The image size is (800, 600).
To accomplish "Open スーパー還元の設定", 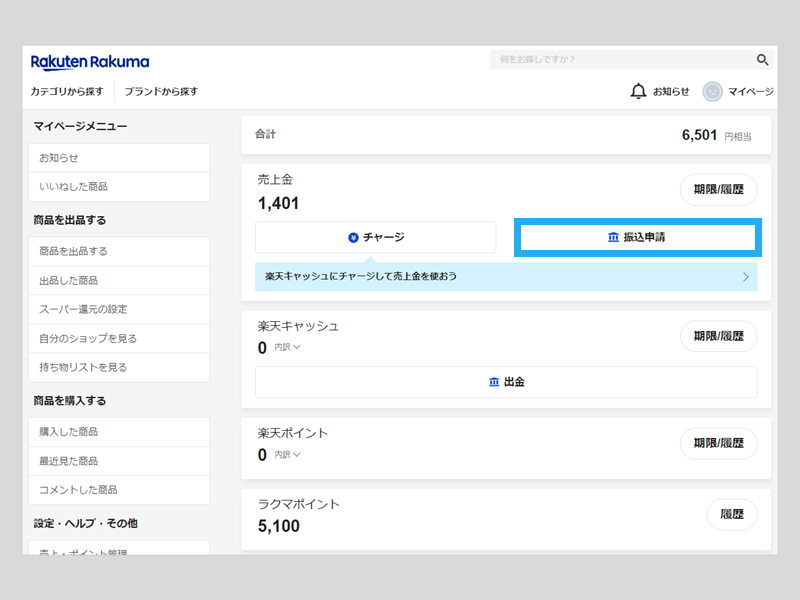I will [119, 309].
